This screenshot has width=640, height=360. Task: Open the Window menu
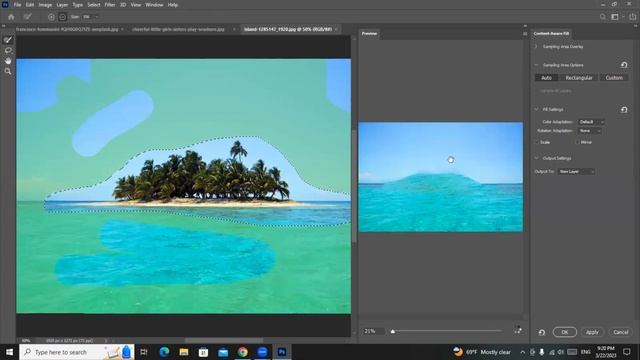click(154, 5)
